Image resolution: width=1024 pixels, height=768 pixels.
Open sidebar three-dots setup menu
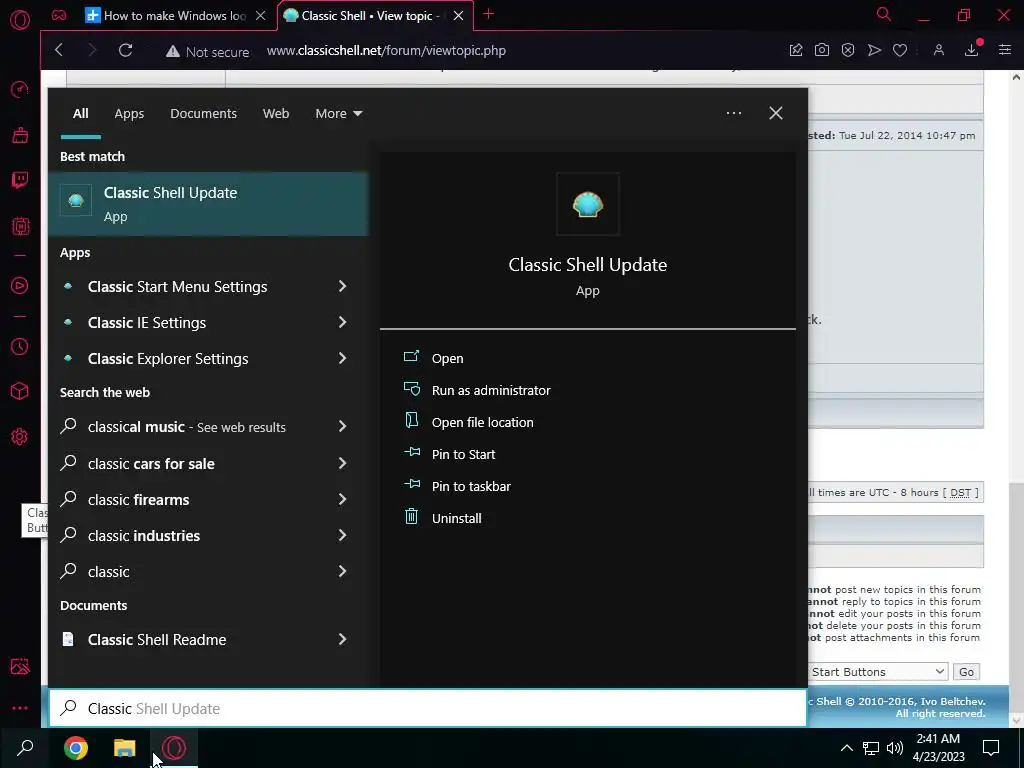[x=20, y=708]
